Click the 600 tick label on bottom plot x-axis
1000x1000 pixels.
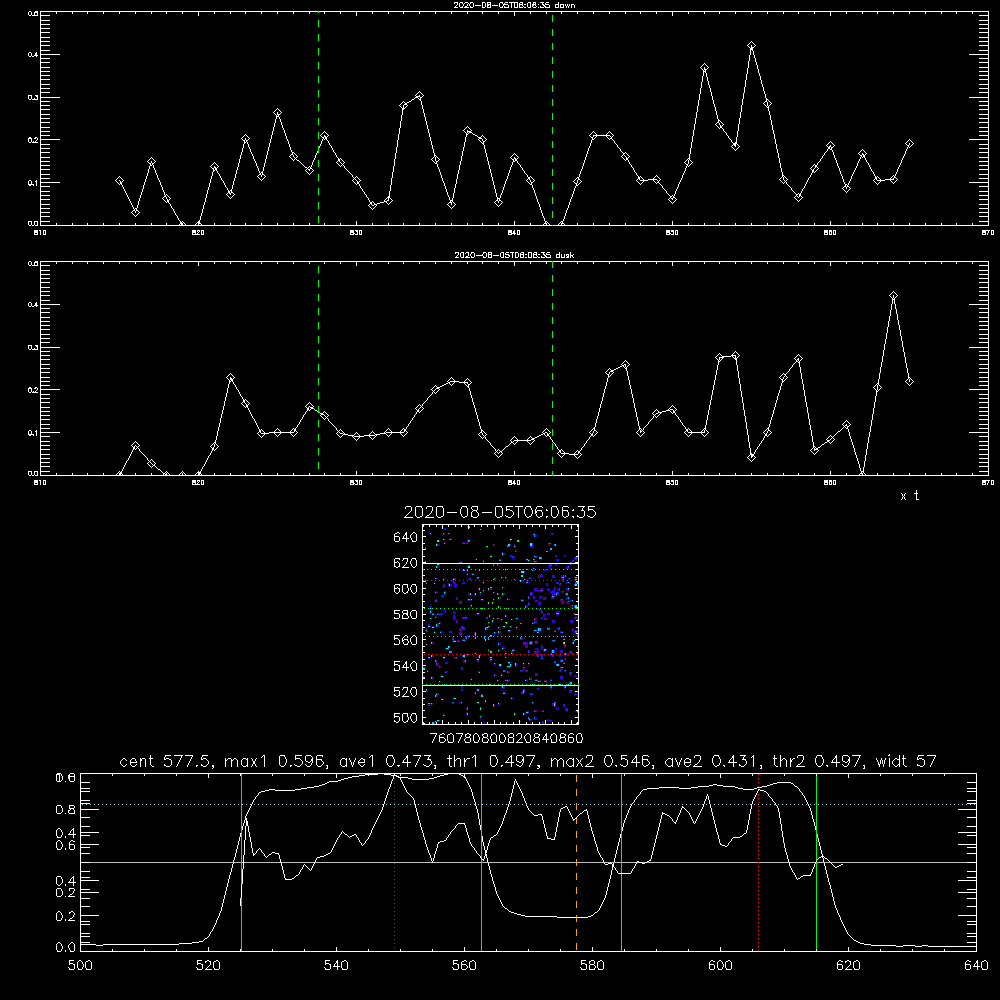pyautogui.click(x=720, y=966)
